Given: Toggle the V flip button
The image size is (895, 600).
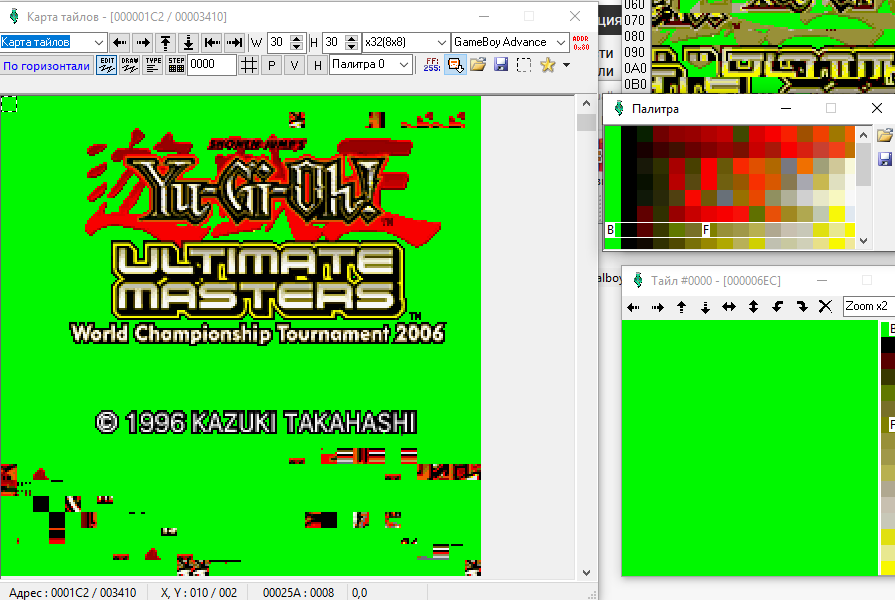Looking at the screenshot, I should click(x=295, y=65).
